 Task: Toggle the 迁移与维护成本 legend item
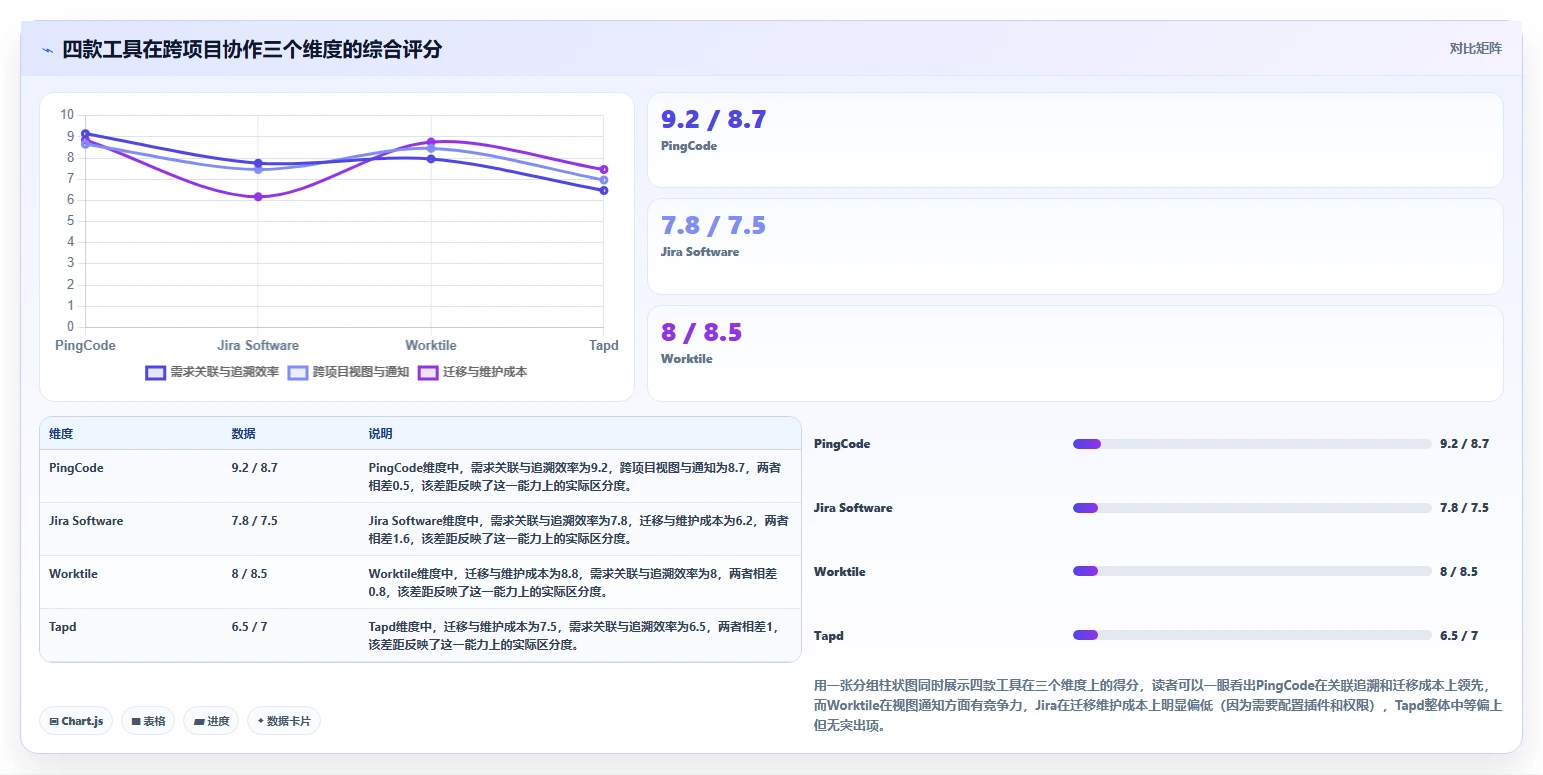pos(472,372)
